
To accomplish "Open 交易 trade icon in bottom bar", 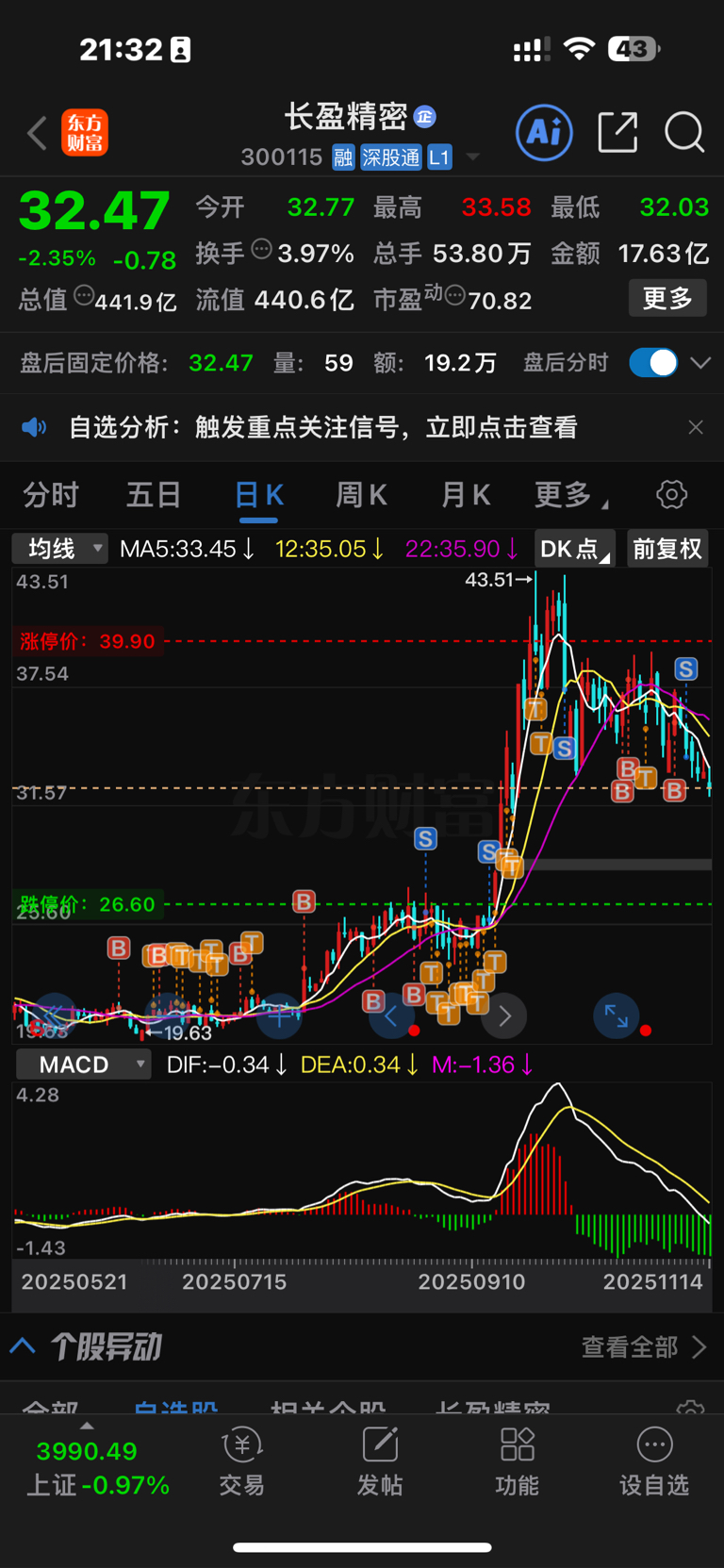I will click(x=241, y=1461).
